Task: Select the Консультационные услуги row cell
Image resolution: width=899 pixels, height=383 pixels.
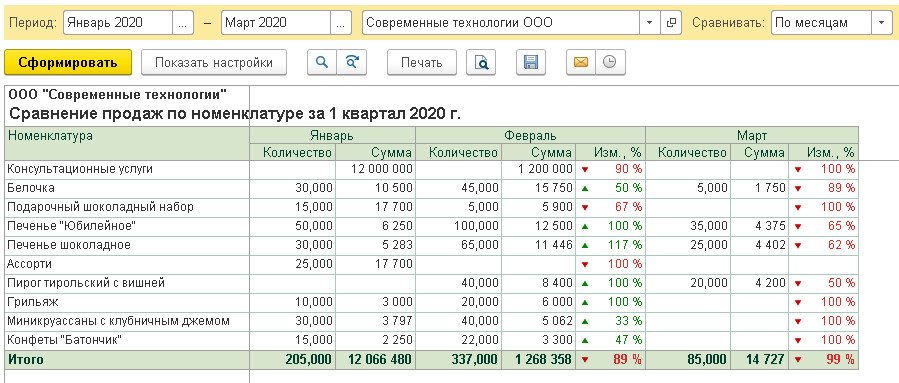Action: coord(127,169)
